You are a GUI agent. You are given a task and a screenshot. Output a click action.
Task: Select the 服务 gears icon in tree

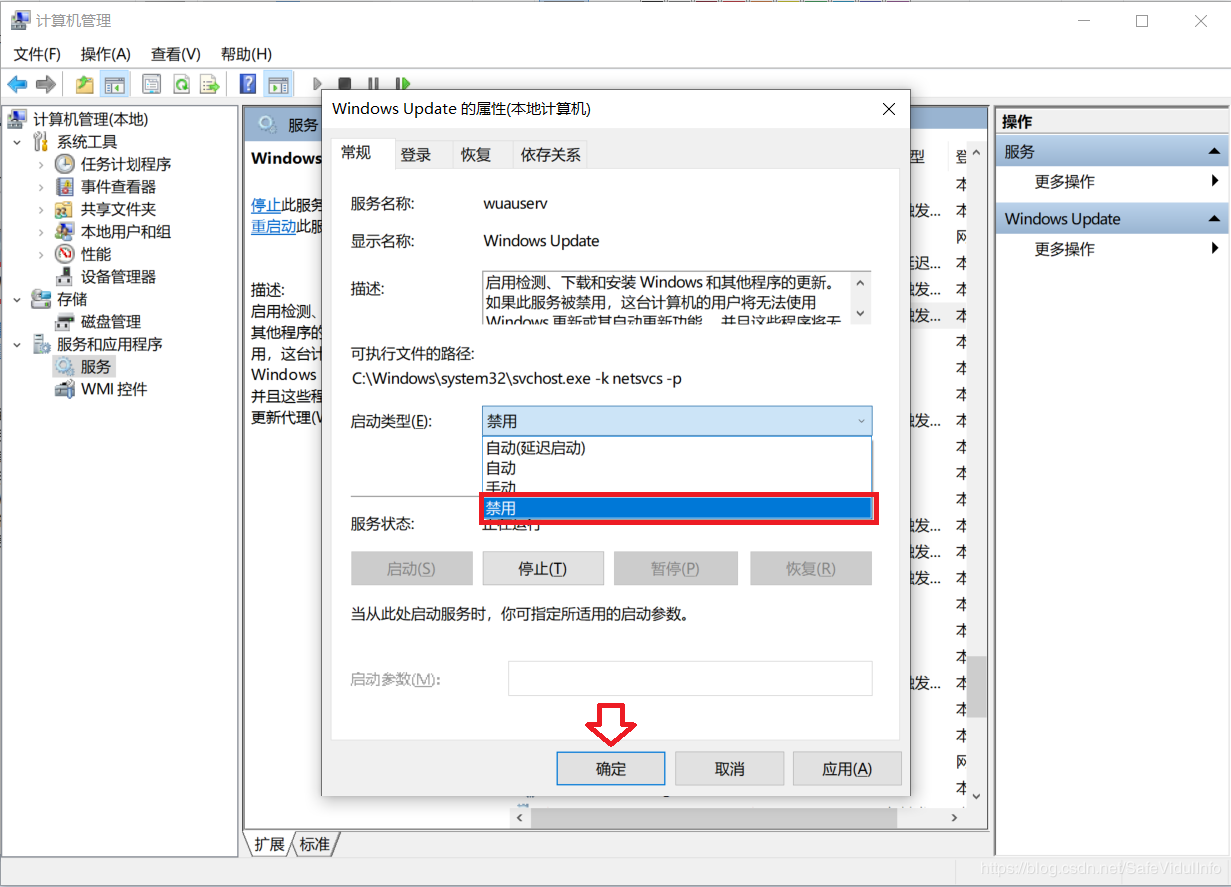tap(65, 367)
